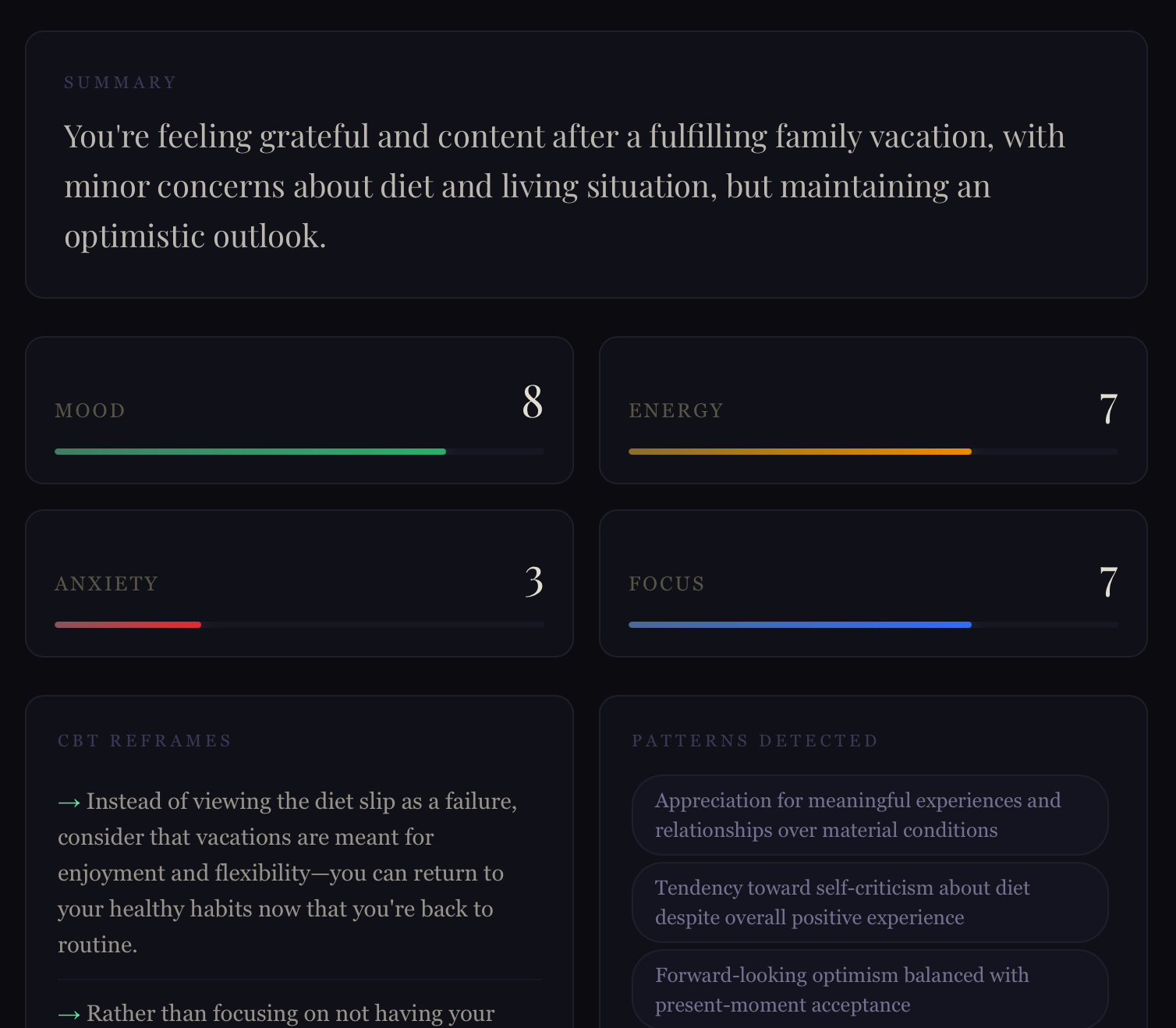Image resolution: width=1176 pixels, height=1028 pixels.
Task: Click the Focus score value 7
Action: [x=1108, y=582]
